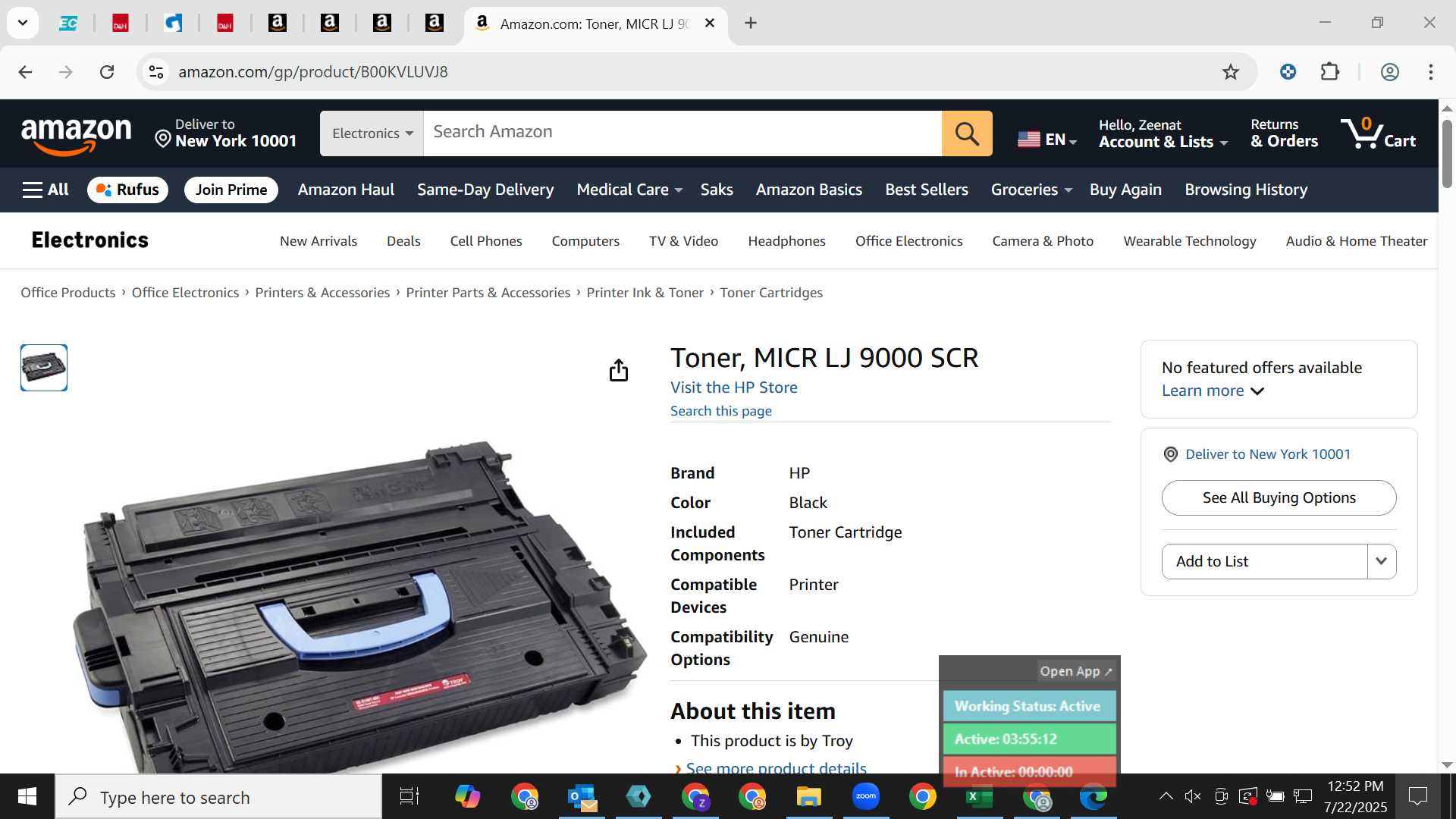Click Deliver to New York 10001 in buy box

tap(1267, 454)
